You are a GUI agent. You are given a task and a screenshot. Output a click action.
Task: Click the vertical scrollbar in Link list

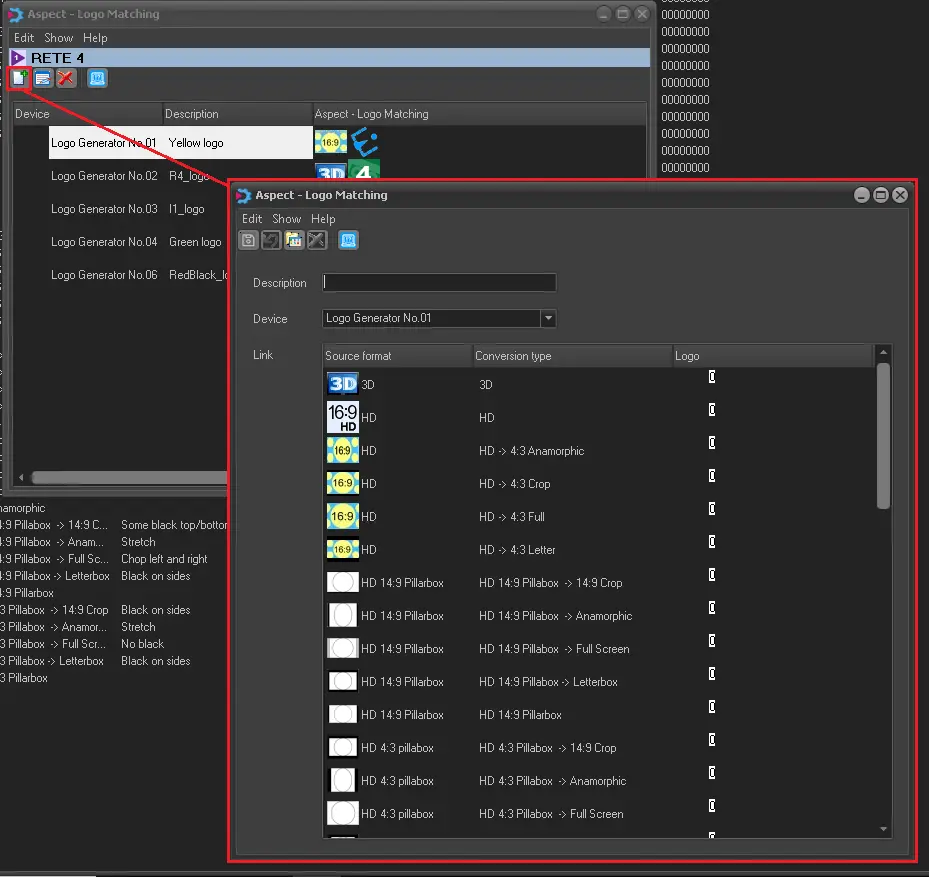pos(883,435)
